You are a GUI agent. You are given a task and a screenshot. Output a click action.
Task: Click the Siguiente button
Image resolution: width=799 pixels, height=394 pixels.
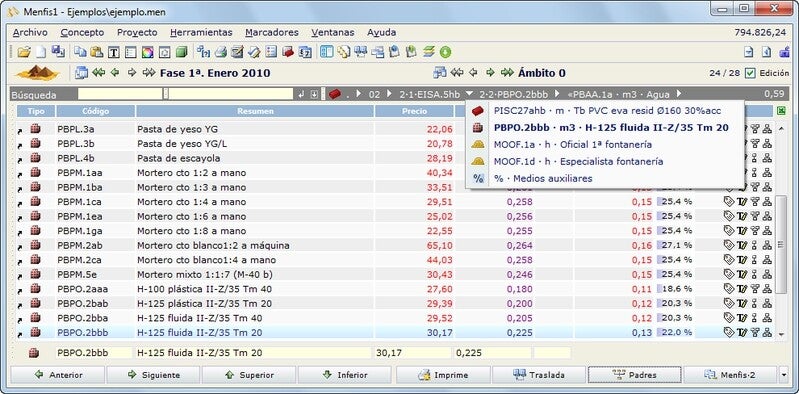(153, 375)
